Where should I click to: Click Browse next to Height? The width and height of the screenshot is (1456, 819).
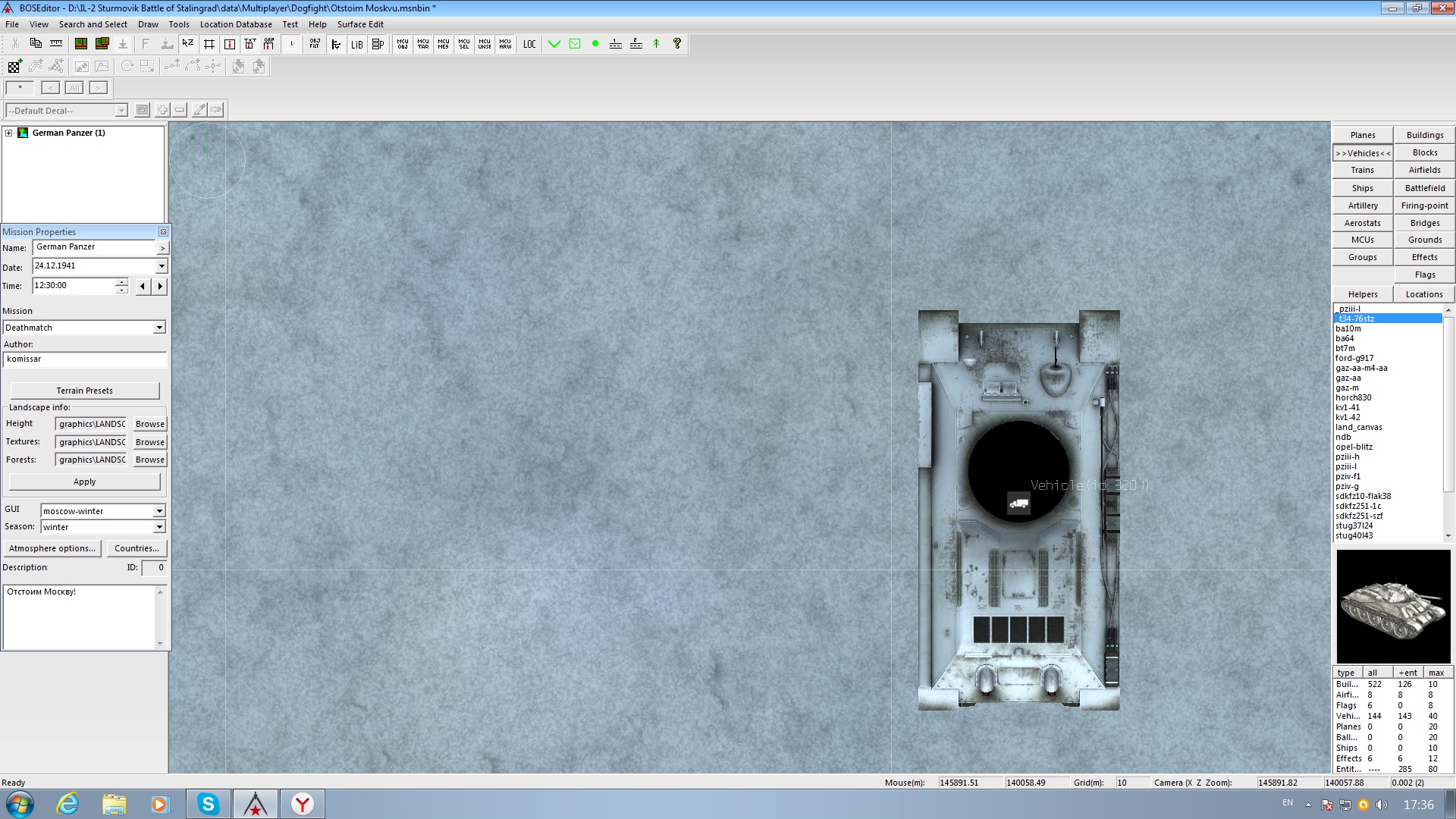coord(149,424)
